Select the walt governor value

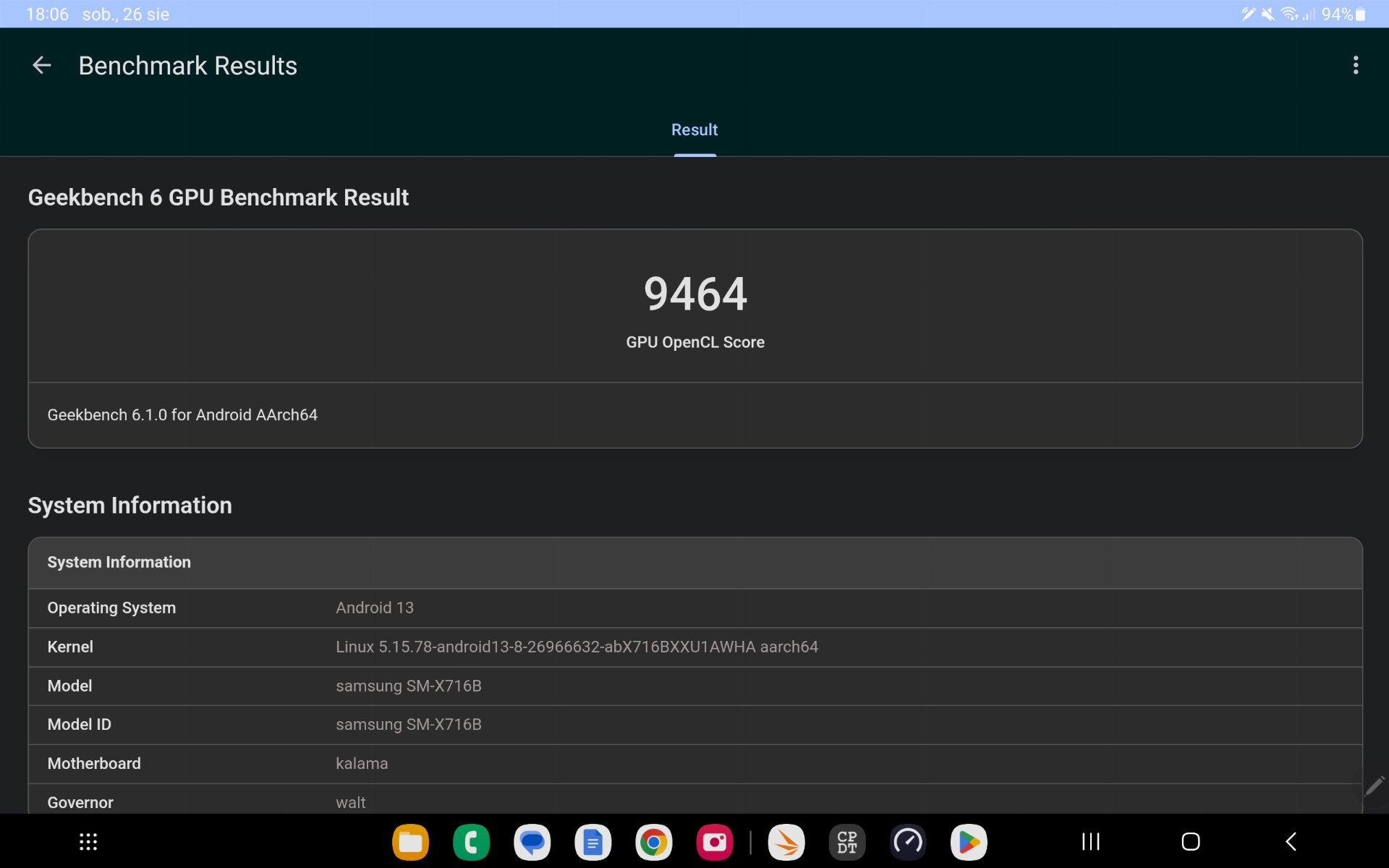[x=351, y=803]
